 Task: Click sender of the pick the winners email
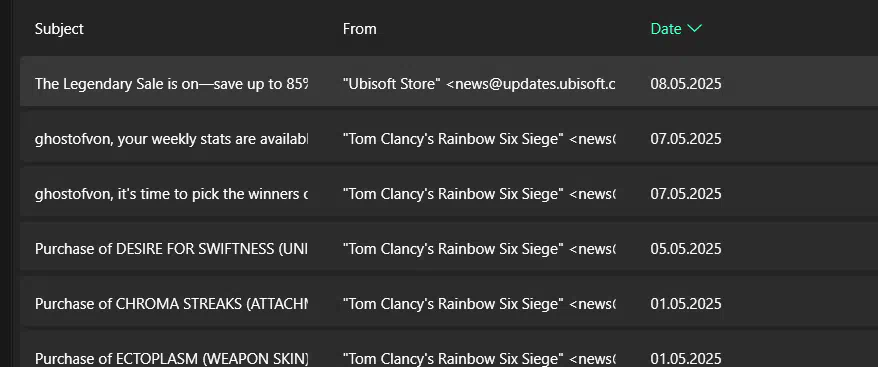pos(479,193)
